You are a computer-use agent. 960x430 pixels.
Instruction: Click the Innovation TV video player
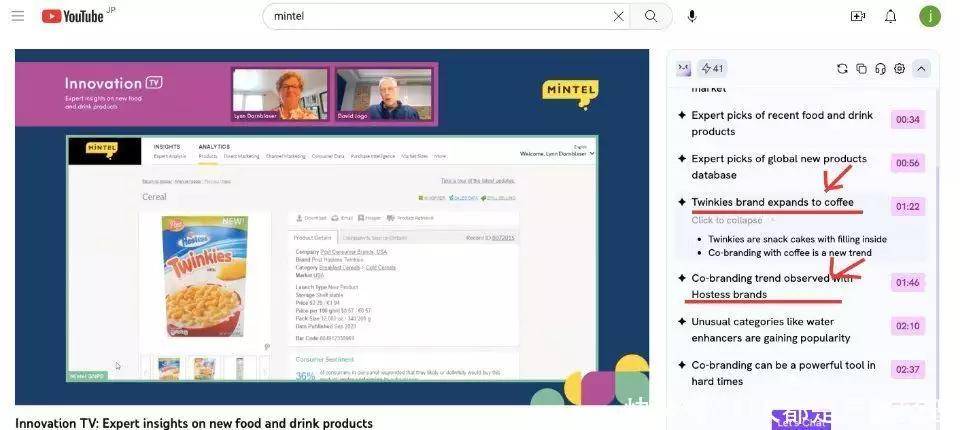pos(332,227)
